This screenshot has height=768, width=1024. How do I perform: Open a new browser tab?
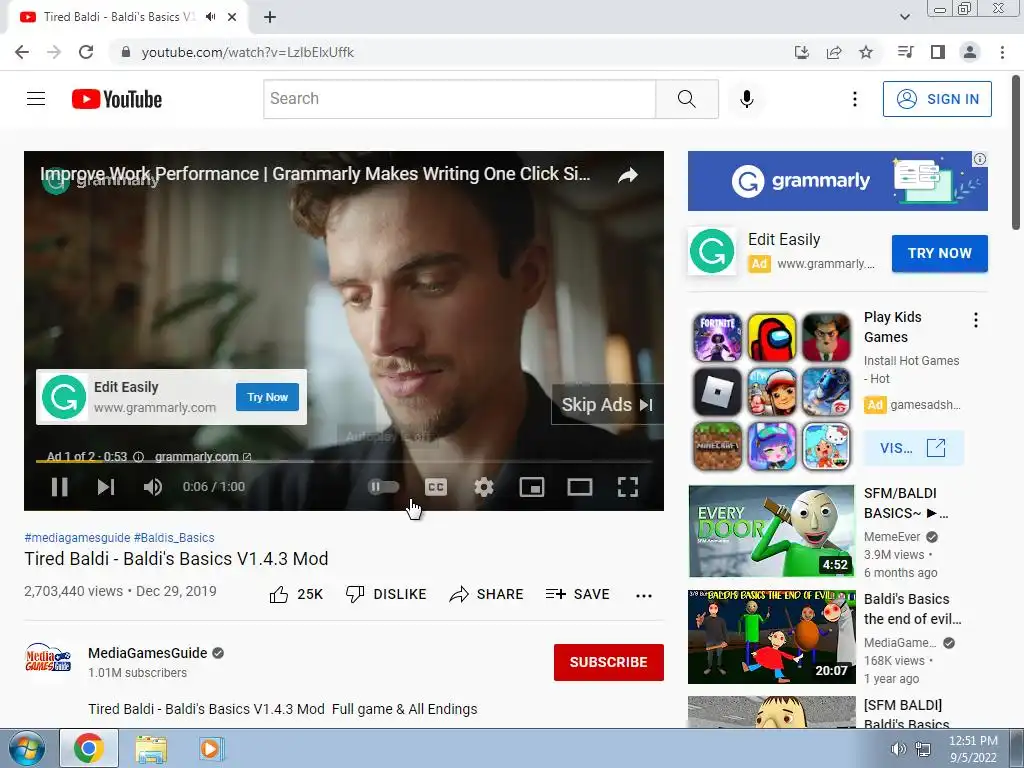(270, 17)
